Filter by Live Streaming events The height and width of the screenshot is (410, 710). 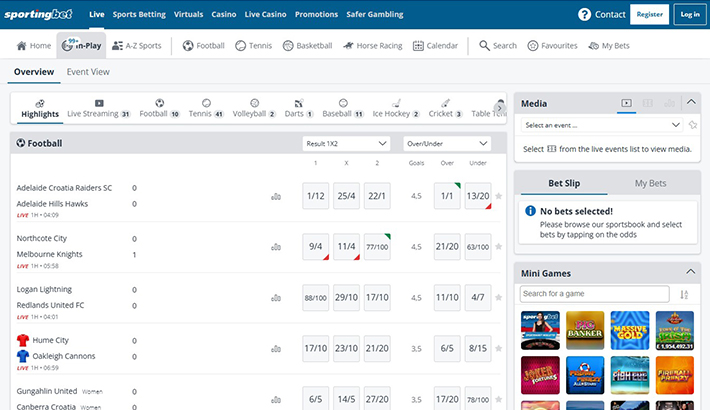(x=99, y=109)
